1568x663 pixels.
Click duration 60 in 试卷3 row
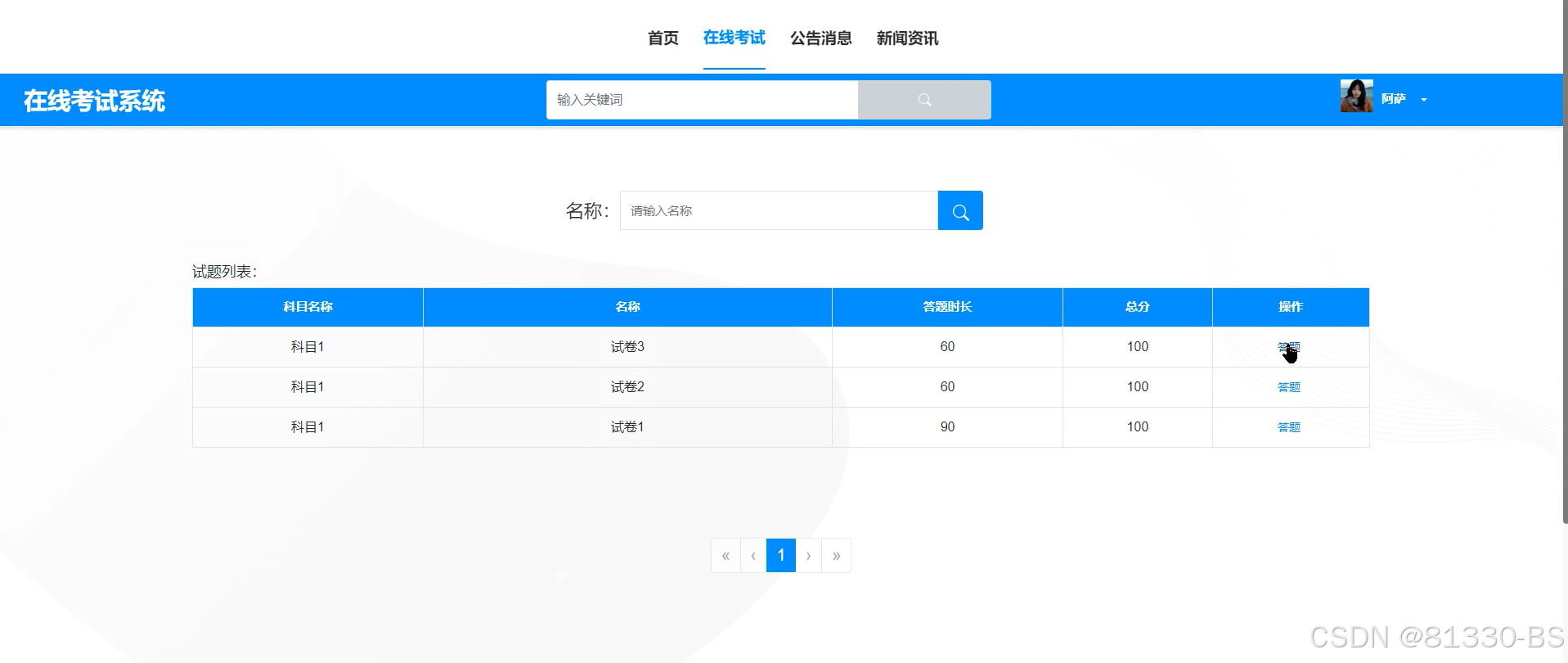pyautogui.click(x=947, y=347)
